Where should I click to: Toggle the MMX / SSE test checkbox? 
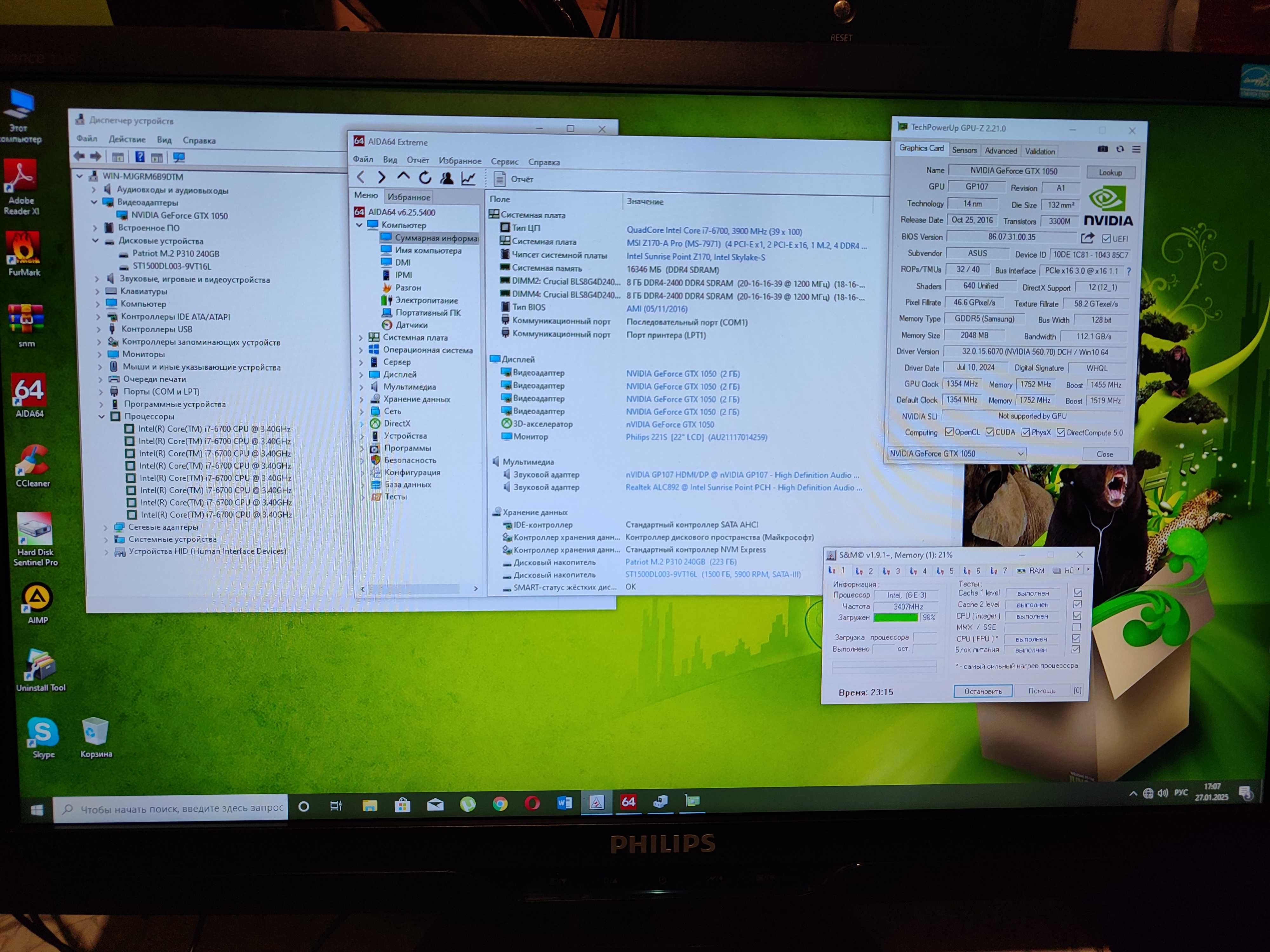pos(1077,627)
